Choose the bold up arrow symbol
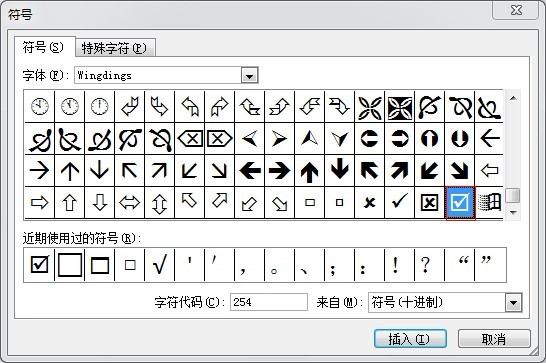This screenshot has width=546, height=363. pyautogui.click(x=310, y=170)
